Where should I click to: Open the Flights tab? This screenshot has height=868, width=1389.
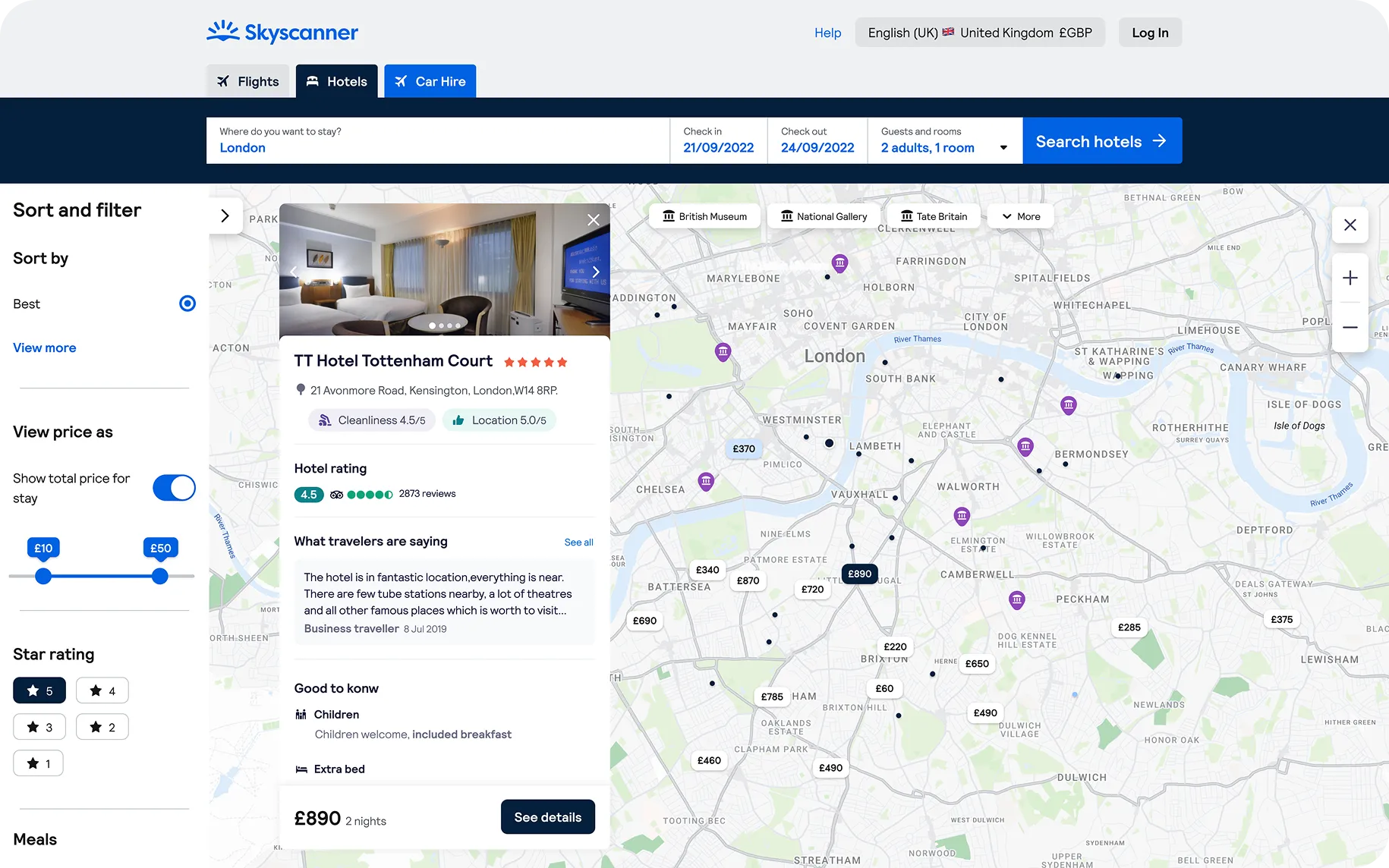tap(247, 81)
